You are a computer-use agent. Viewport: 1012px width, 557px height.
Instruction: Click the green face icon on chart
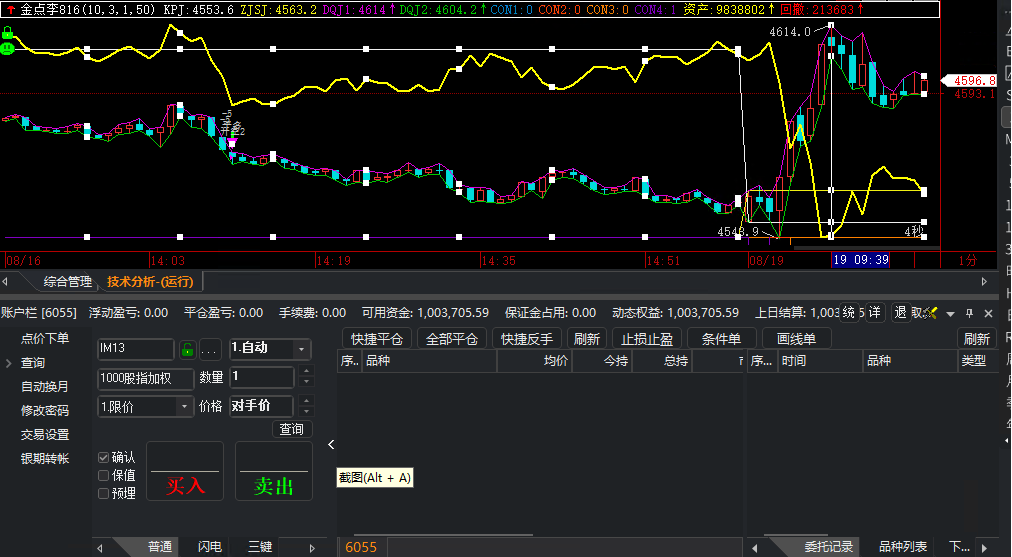point(7,48)
